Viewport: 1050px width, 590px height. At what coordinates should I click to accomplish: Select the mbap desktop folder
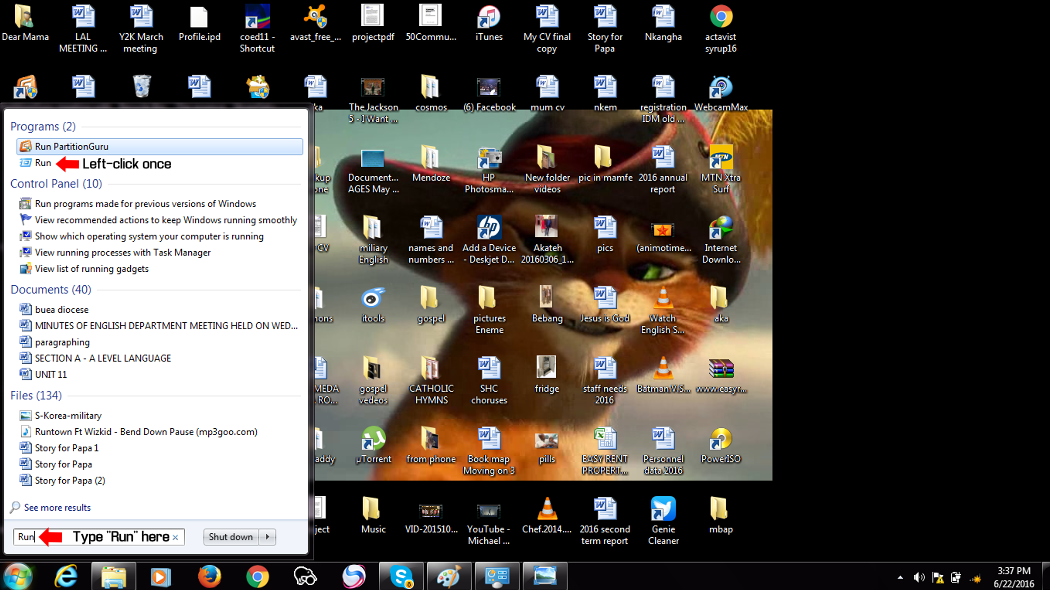[x=721, y=516]
